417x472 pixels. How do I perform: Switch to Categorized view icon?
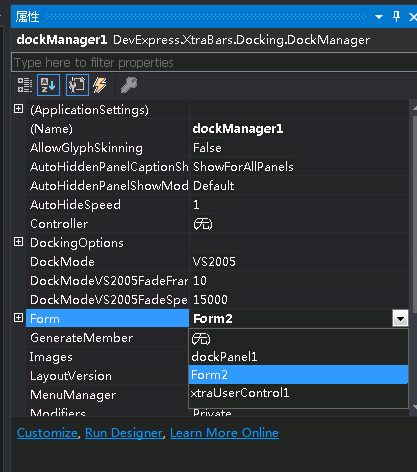click(25, 85)
